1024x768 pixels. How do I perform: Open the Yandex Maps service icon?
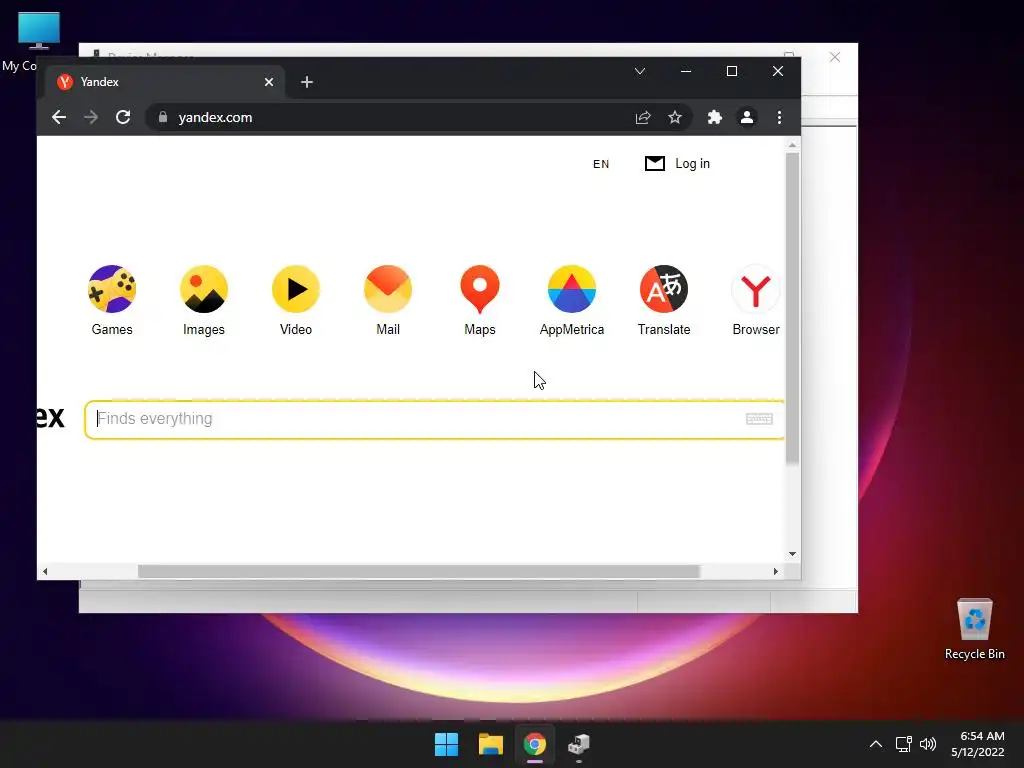480,289
